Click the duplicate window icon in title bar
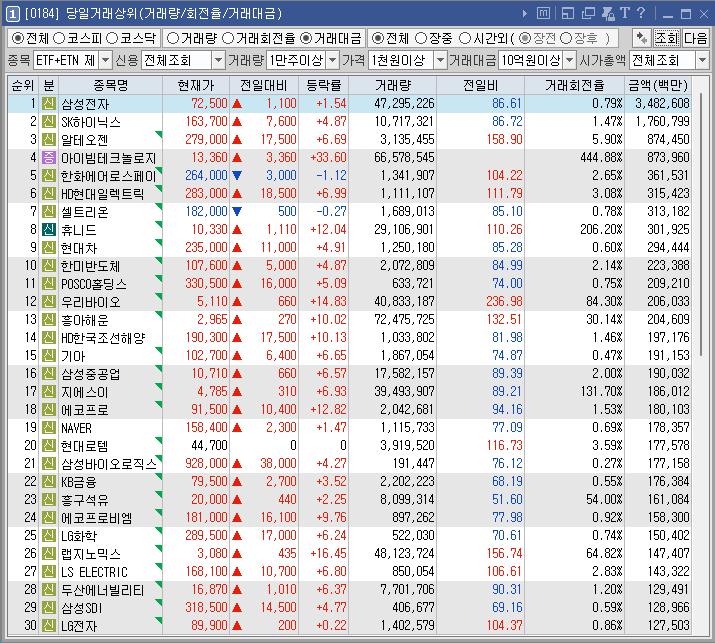Screen dimensions: 715x643 [588, 13]
